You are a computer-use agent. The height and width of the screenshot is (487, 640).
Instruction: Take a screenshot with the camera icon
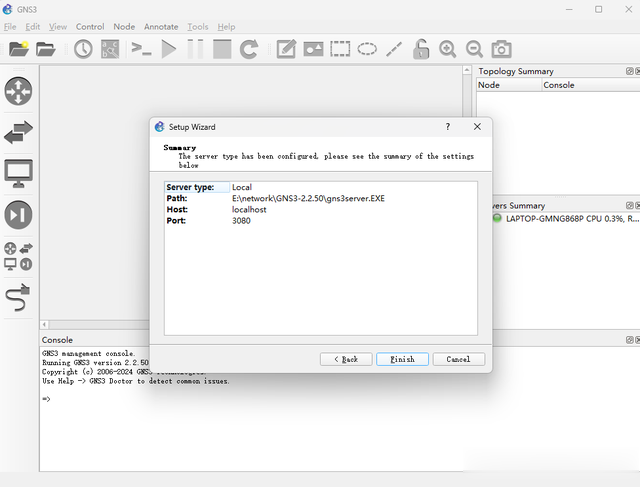coord(501,49)
